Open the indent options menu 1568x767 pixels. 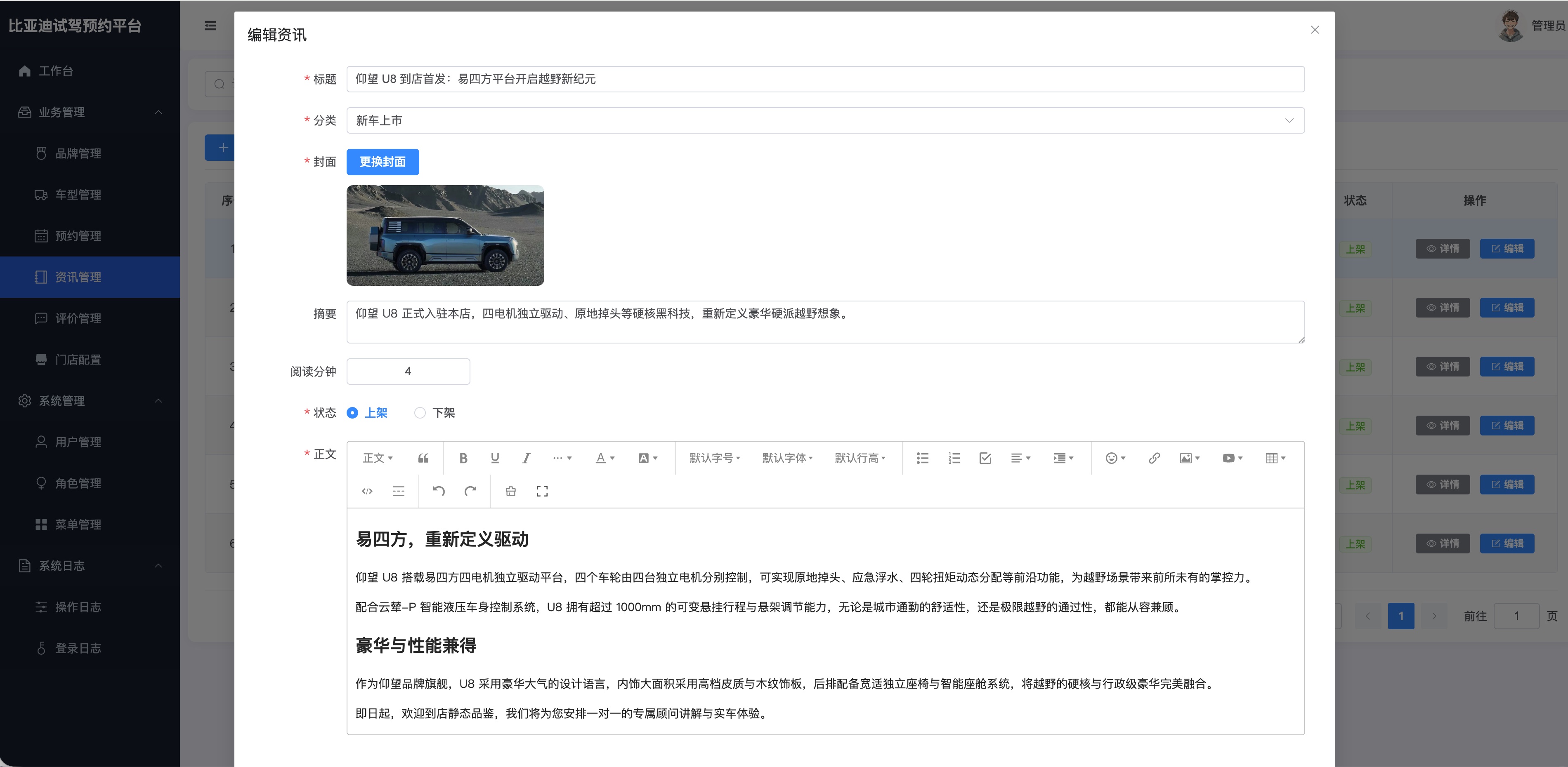click(1063, 458)
